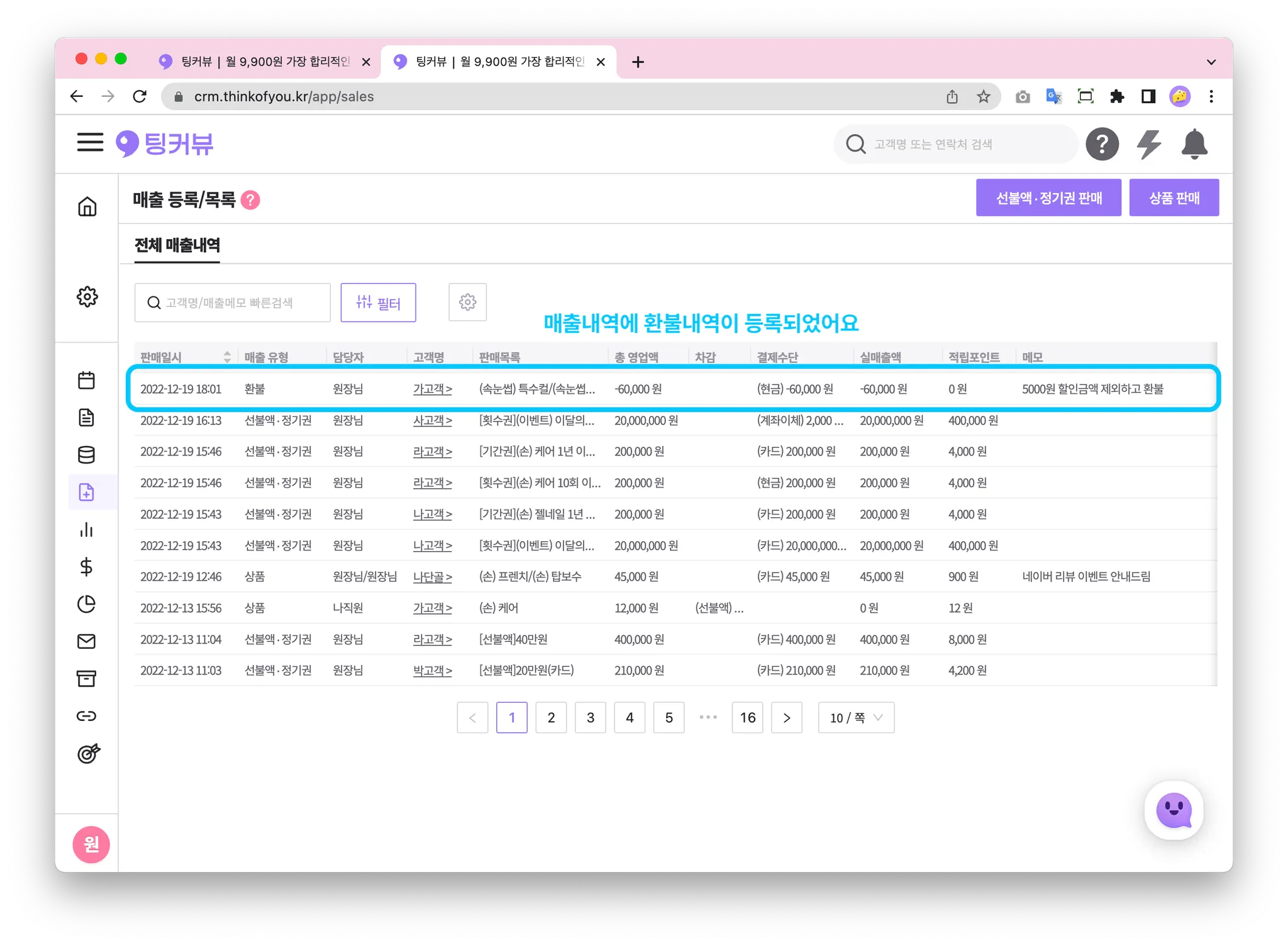
Task: Click the lightning bolt quick-action icon
Action: tap(1148, 144)
